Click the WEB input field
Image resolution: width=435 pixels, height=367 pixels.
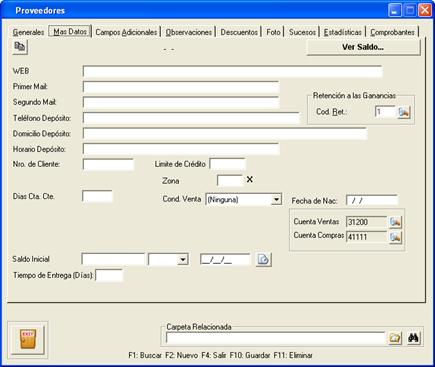point(232,71)
